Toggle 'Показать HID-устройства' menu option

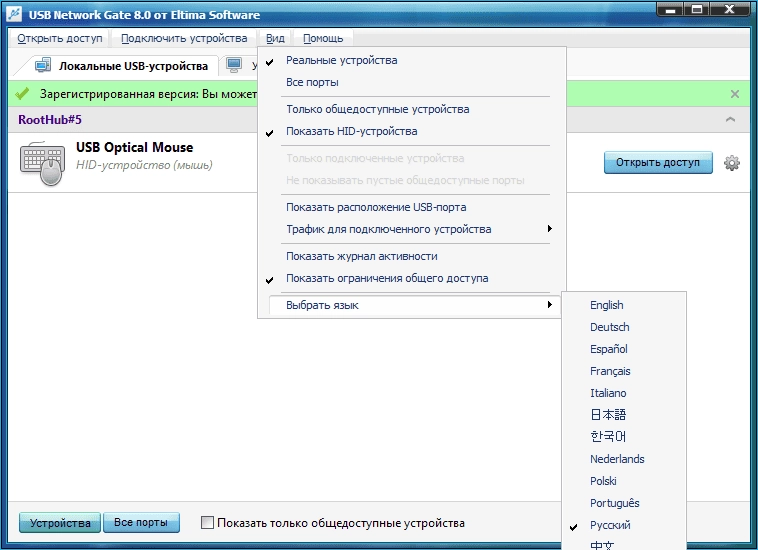point(411,131)
